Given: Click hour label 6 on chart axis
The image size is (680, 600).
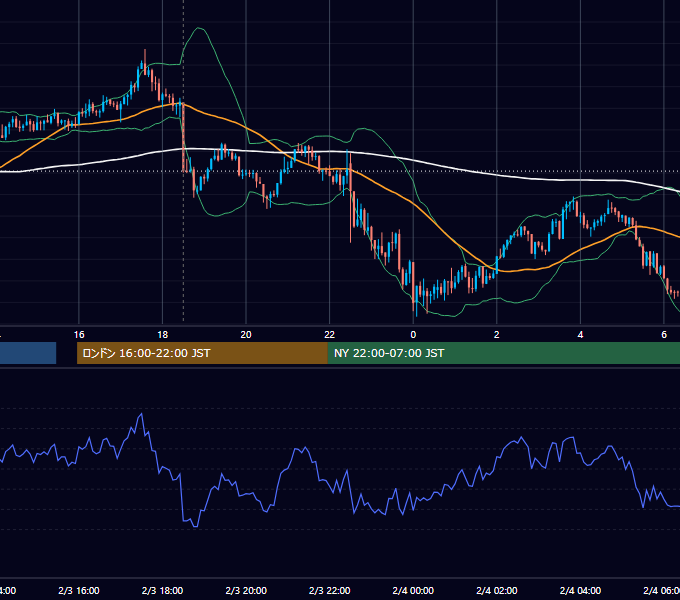Looking at the screenshot, I should coord(664,335).
